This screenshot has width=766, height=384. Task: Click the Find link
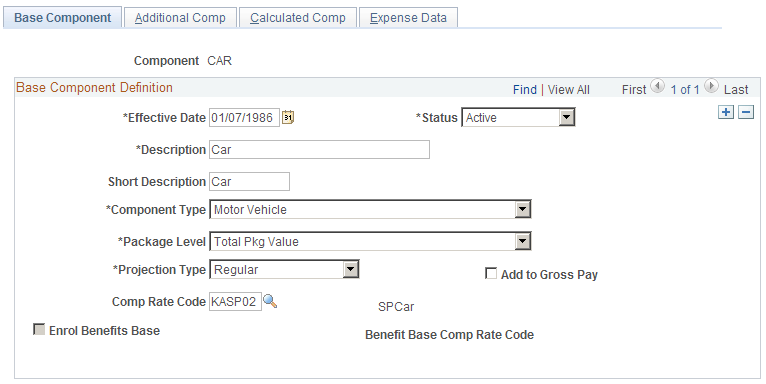[x=525, y=90]
